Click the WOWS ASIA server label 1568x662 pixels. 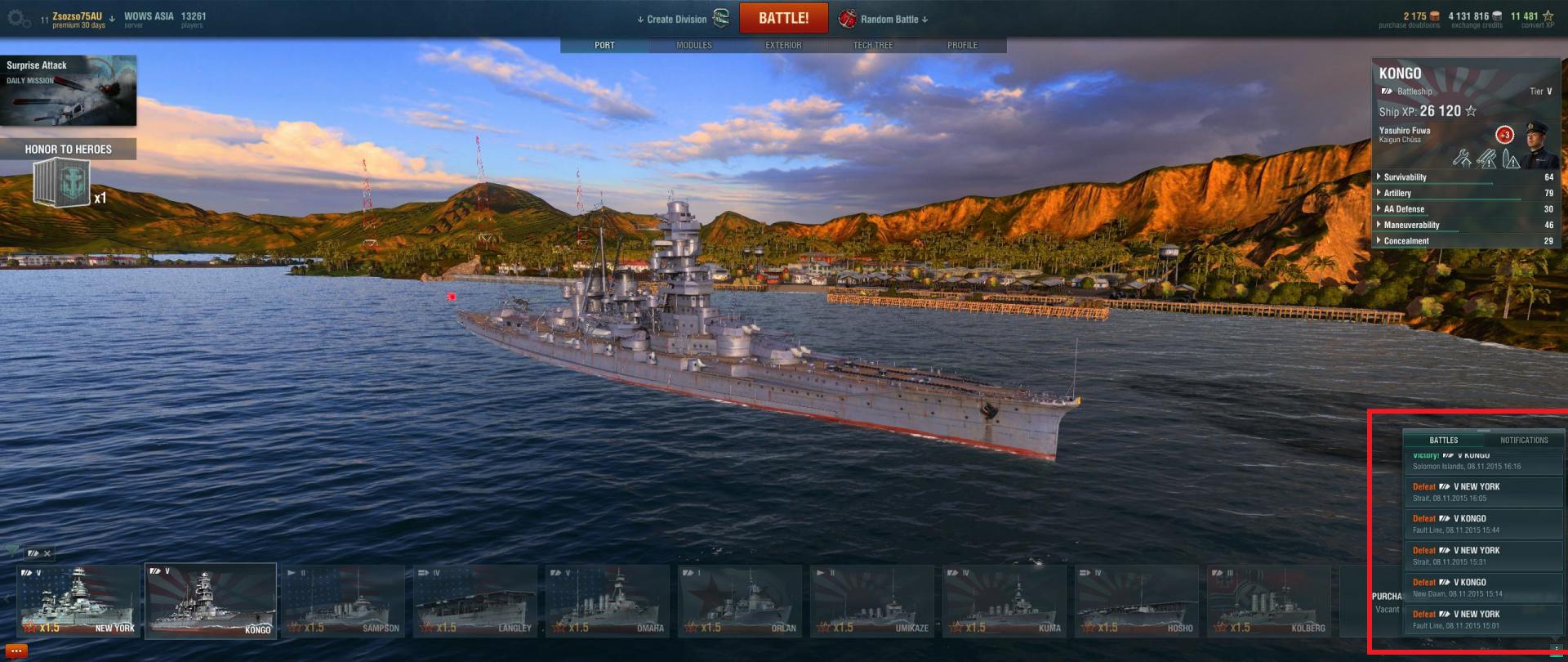[149, 16]
